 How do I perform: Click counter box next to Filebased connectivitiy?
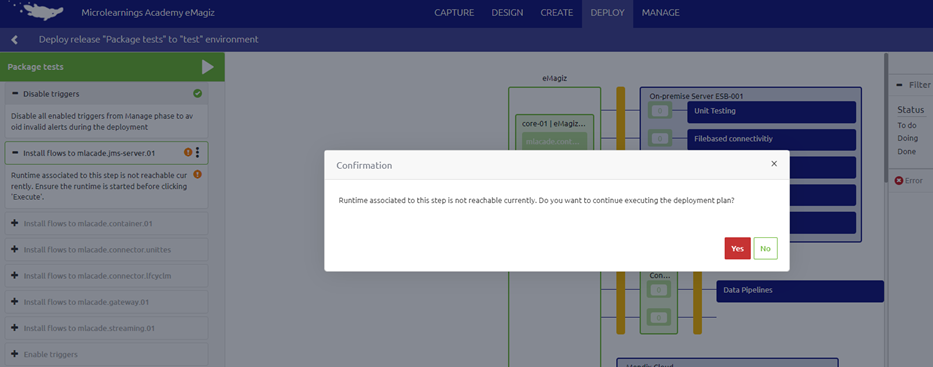pyautogui.click(x=660, y=139)
